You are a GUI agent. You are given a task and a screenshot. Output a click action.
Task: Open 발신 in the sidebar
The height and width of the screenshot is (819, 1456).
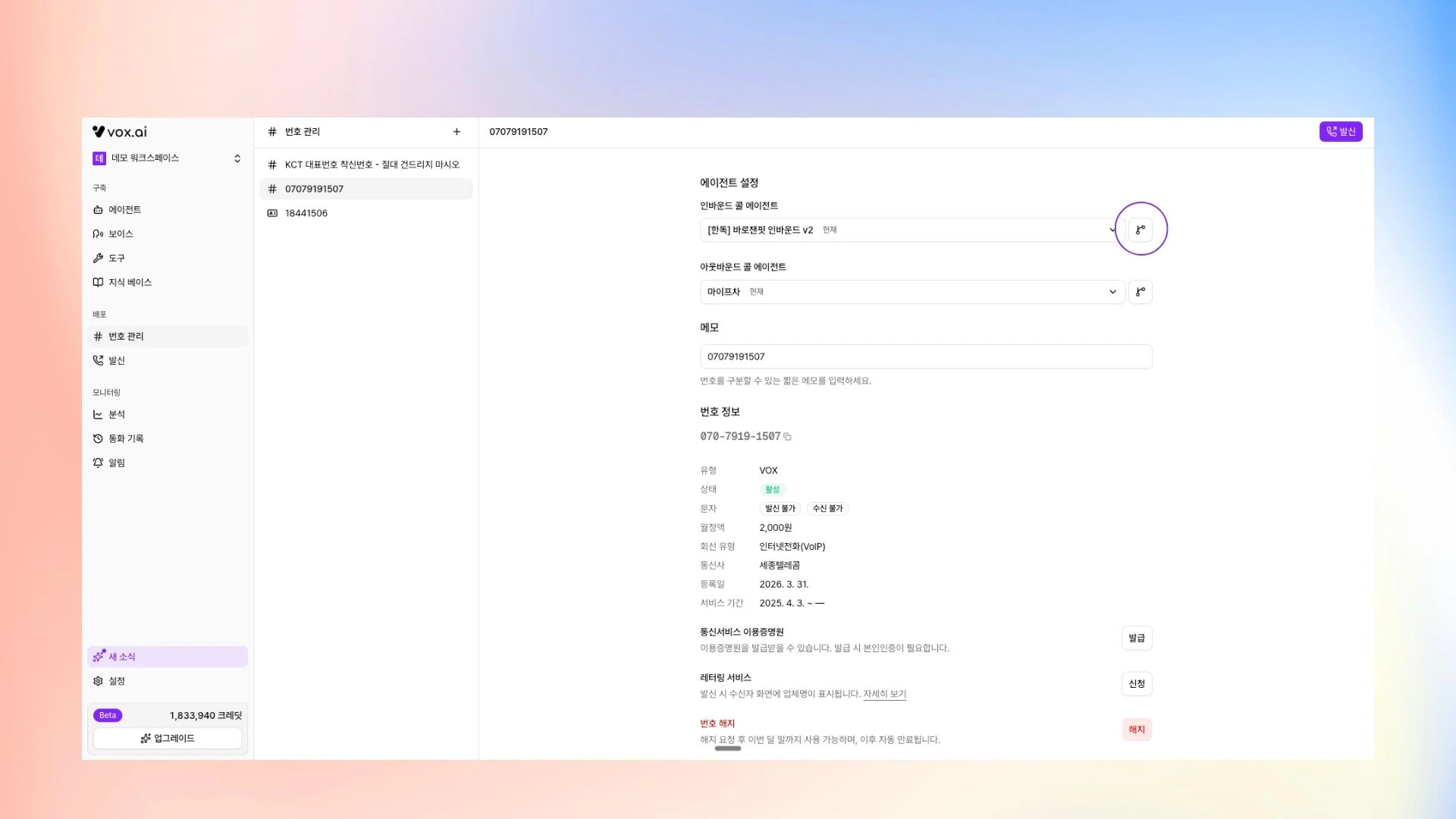click(x=167, y=360)
